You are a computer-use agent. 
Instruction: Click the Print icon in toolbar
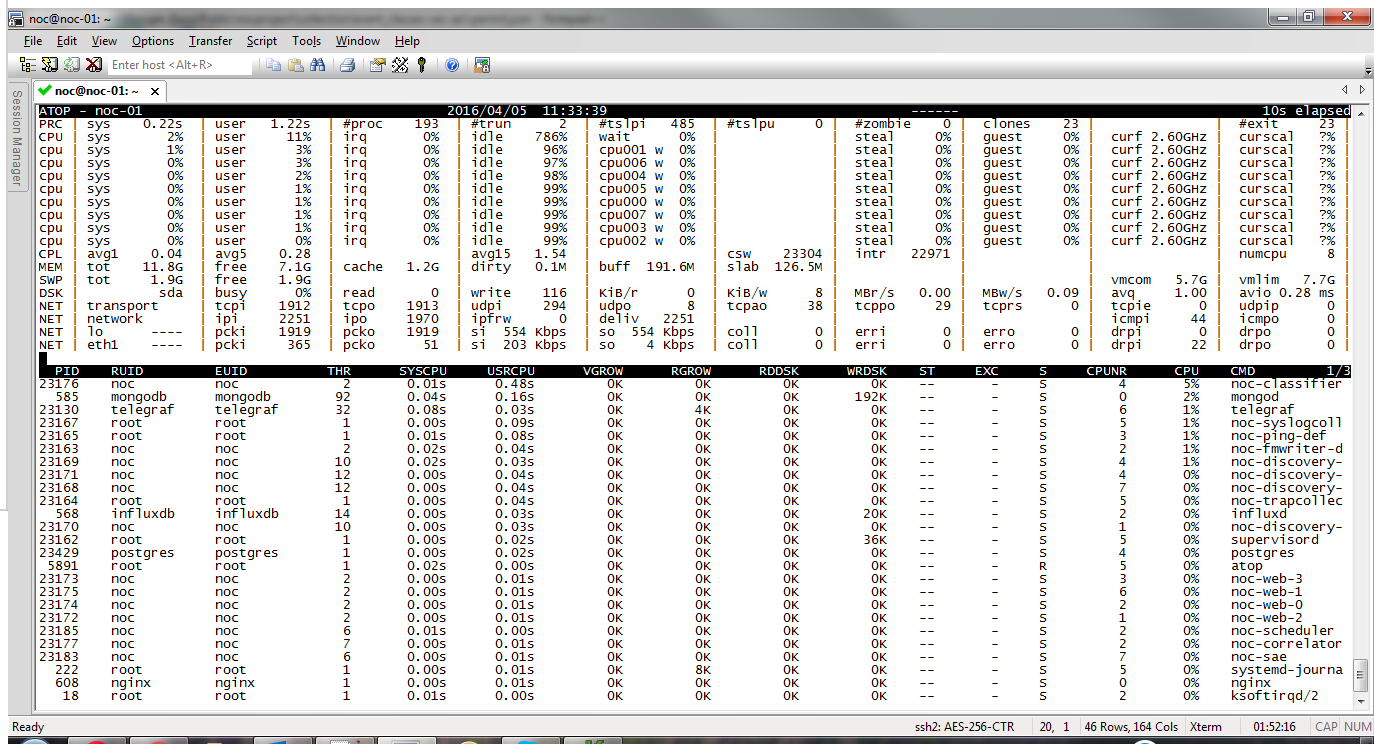coord(347,65)
